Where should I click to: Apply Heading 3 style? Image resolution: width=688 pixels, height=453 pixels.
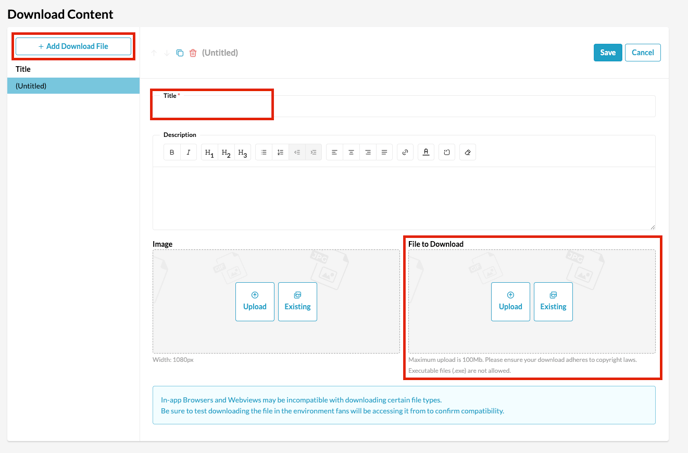[242, 153]
